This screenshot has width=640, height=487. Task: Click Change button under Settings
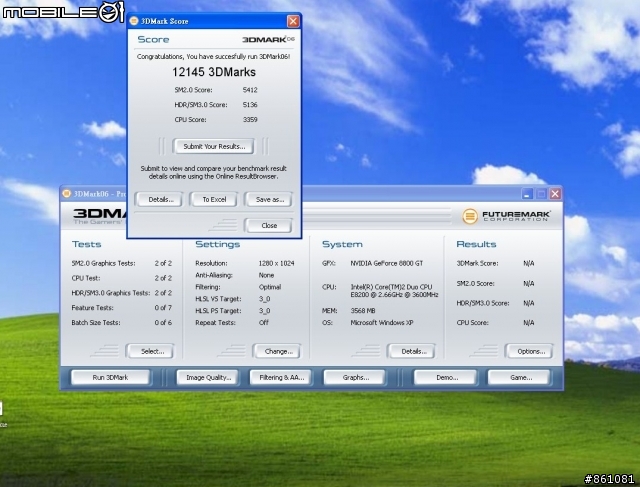coord(278,351)
